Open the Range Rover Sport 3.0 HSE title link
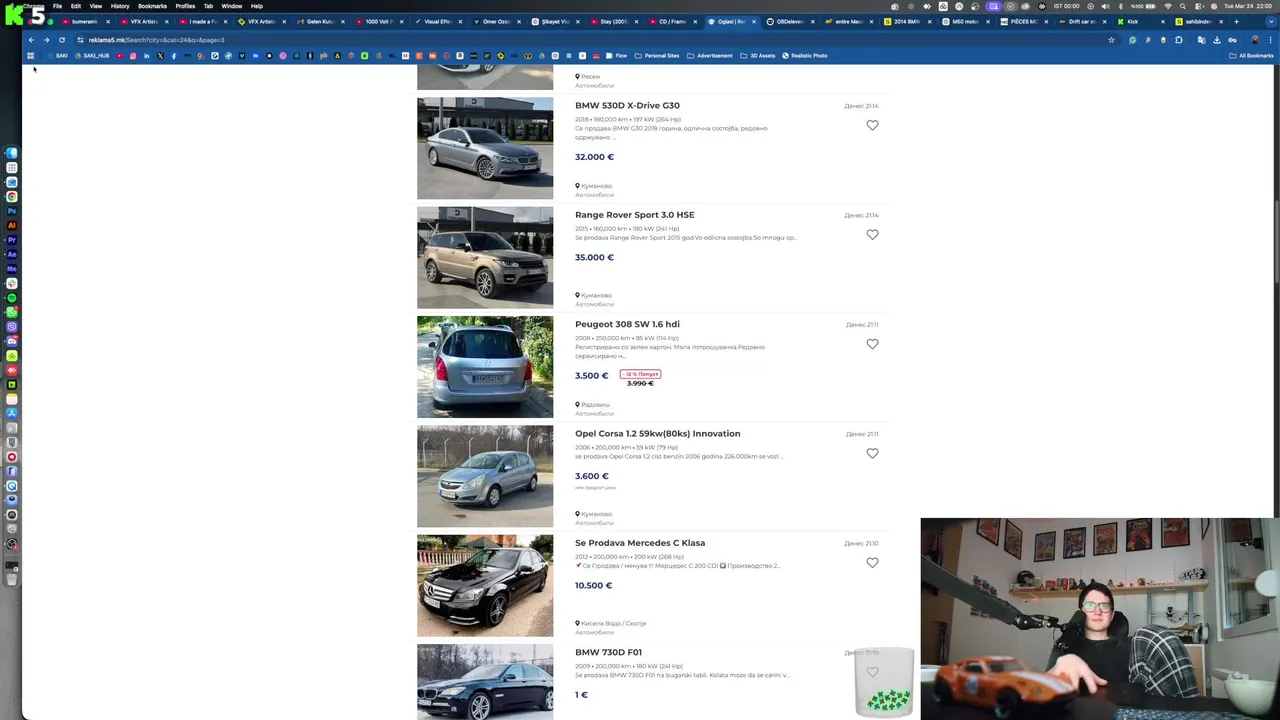 (634, 214)
